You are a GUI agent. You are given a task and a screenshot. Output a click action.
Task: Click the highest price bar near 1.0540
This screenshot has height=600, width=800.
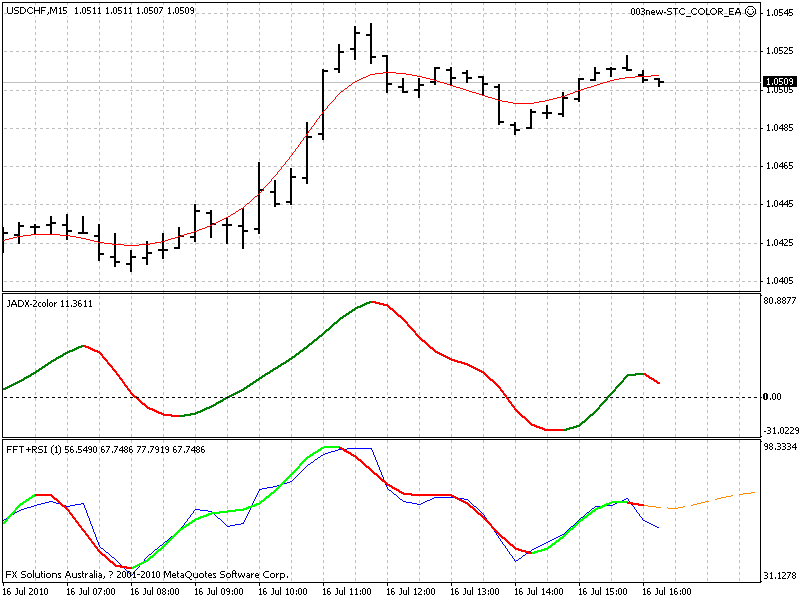371,43
